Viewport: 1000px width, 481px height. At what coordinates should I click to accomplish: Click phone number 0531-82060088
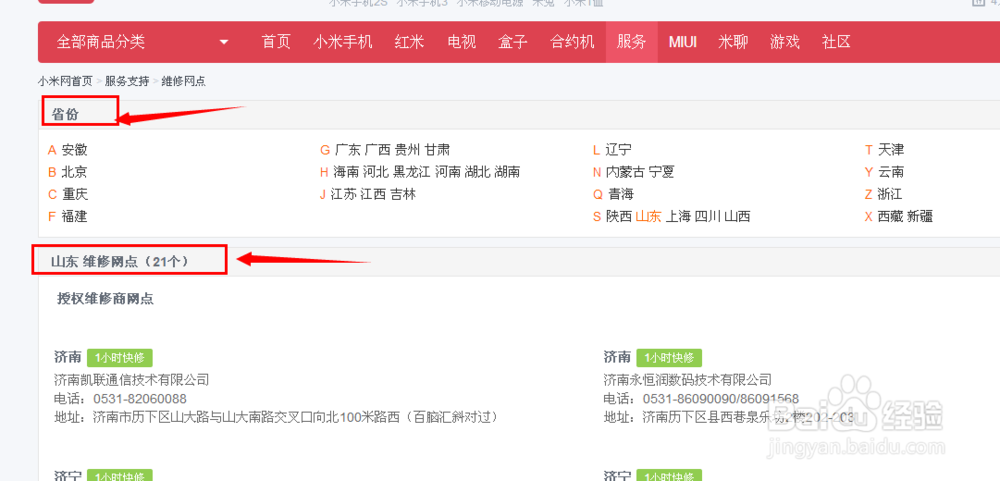coord(140,399)
